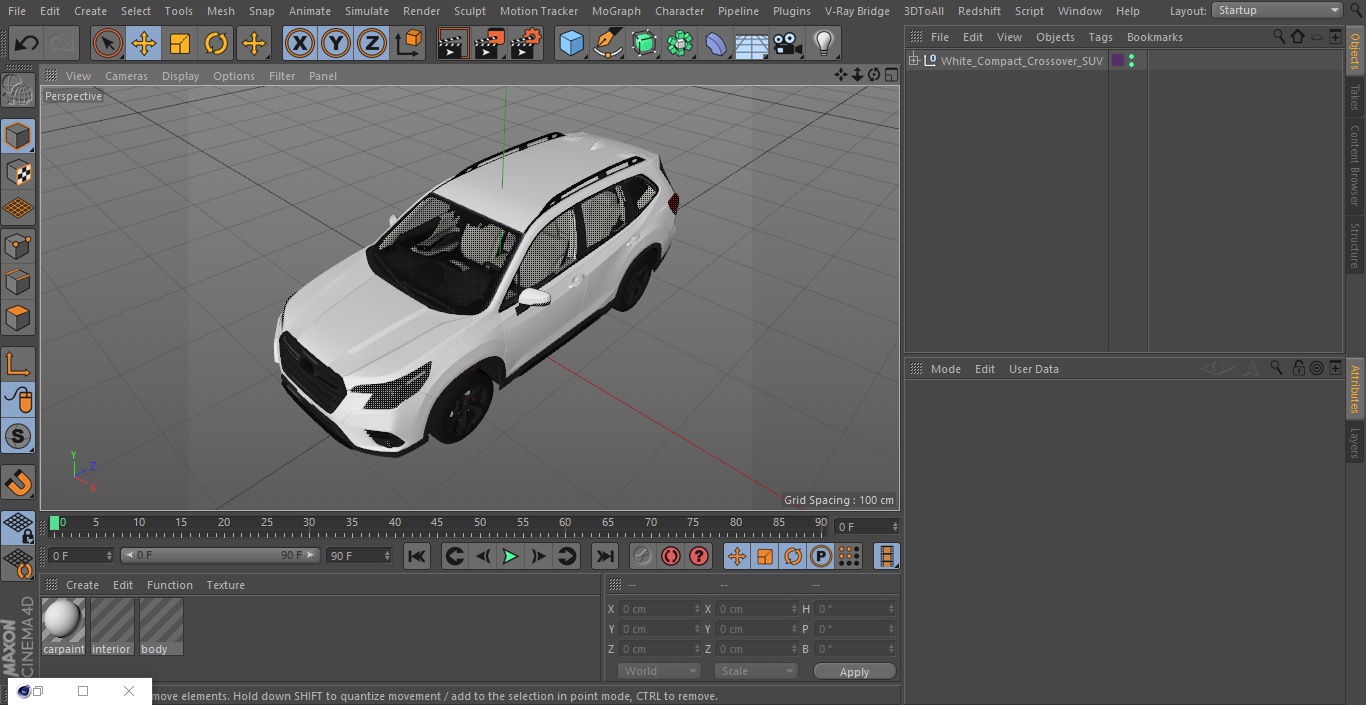This screenshot has height=705, width=1366.
Task: Go to start of animation
Action: (417, 556)
